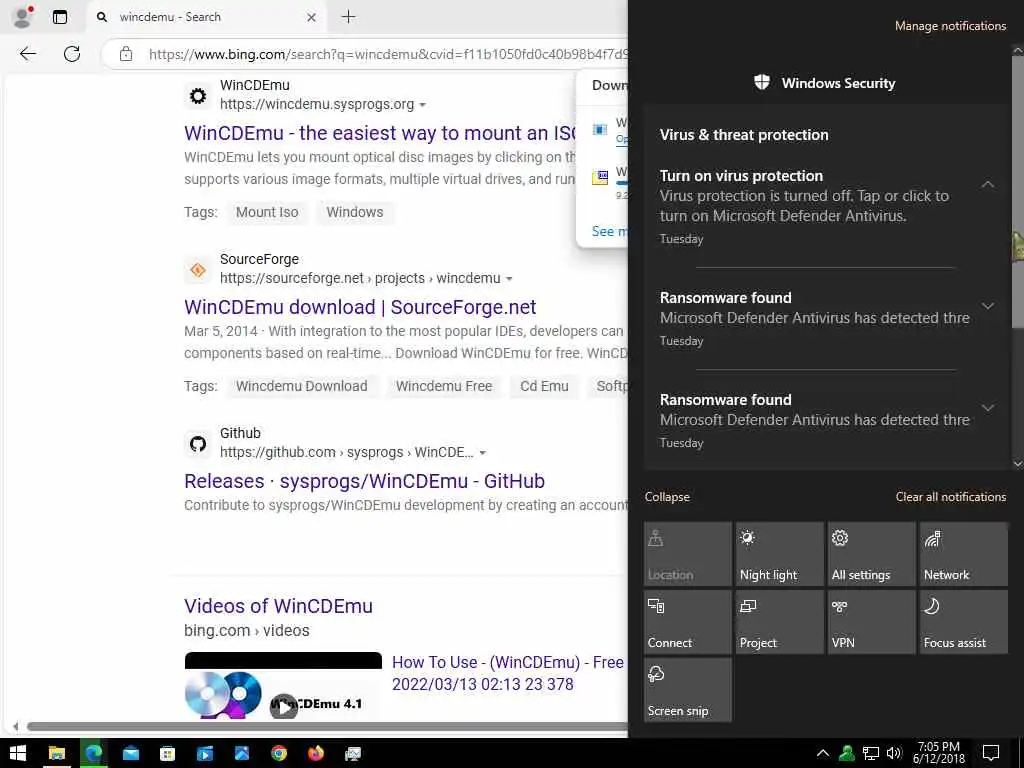Viewport: 1024px width, 768px height.
Task: Open the clock showing 7:05 PM
Action: tap(938, 753)
